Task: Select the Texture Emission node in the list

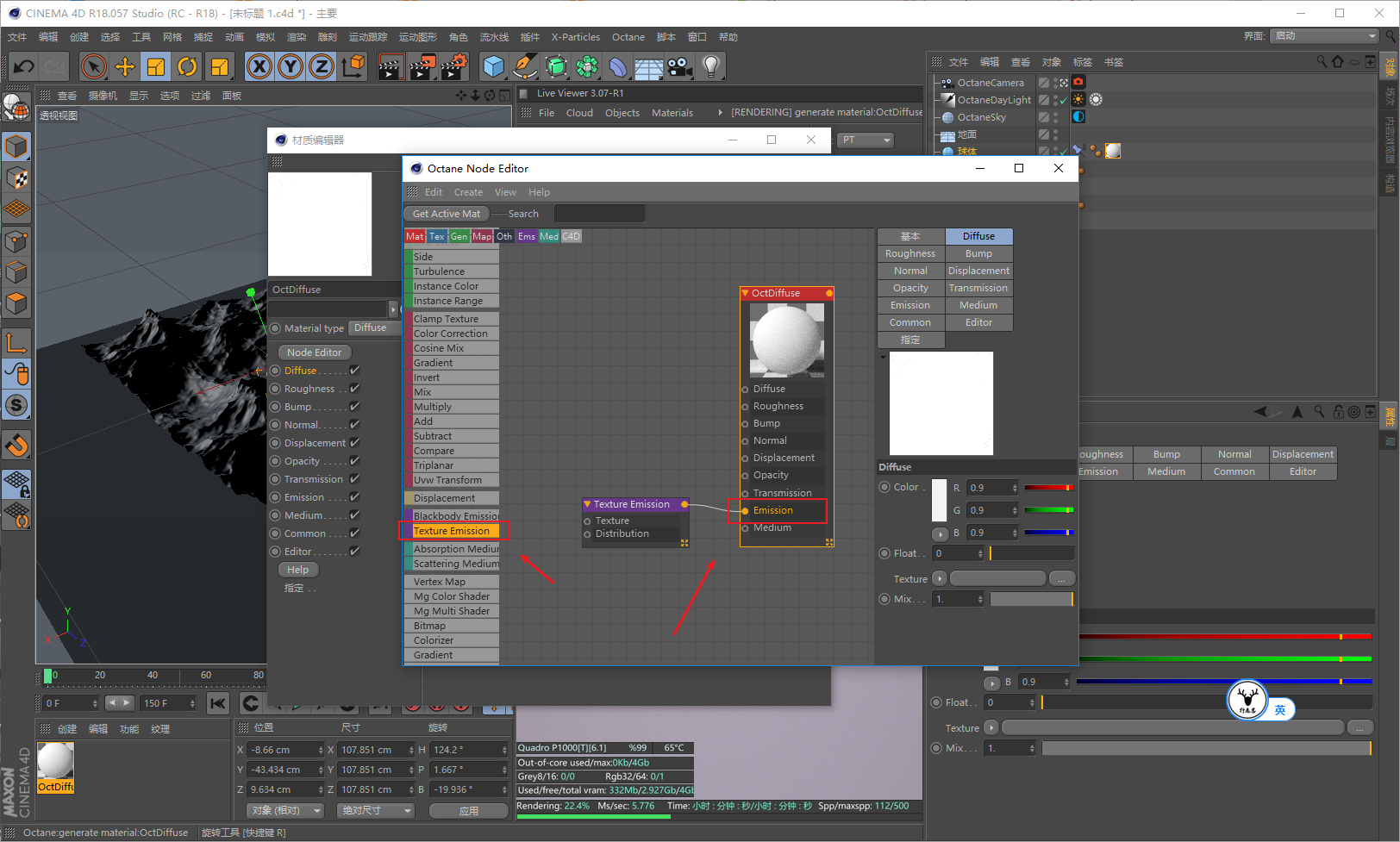Action: tap(452, 531)
